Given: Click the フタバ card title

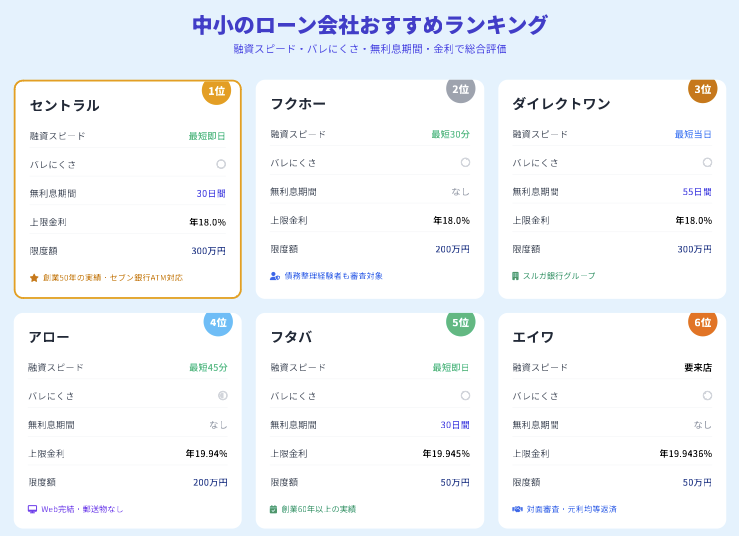Looking at the screenshot, I should (291, 337).
